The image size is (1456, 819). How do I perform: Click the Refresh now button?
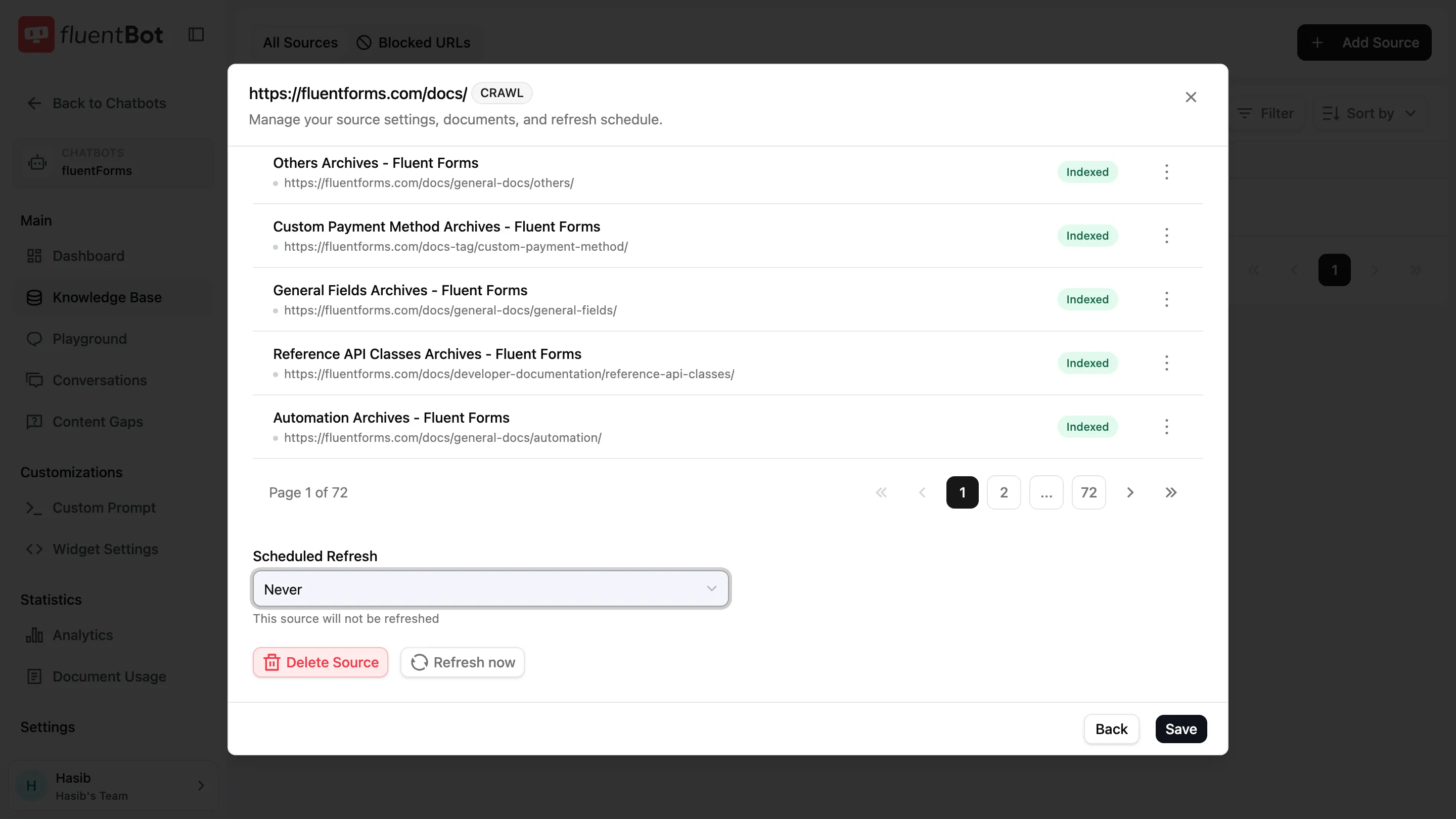click(x=462, y=662)
